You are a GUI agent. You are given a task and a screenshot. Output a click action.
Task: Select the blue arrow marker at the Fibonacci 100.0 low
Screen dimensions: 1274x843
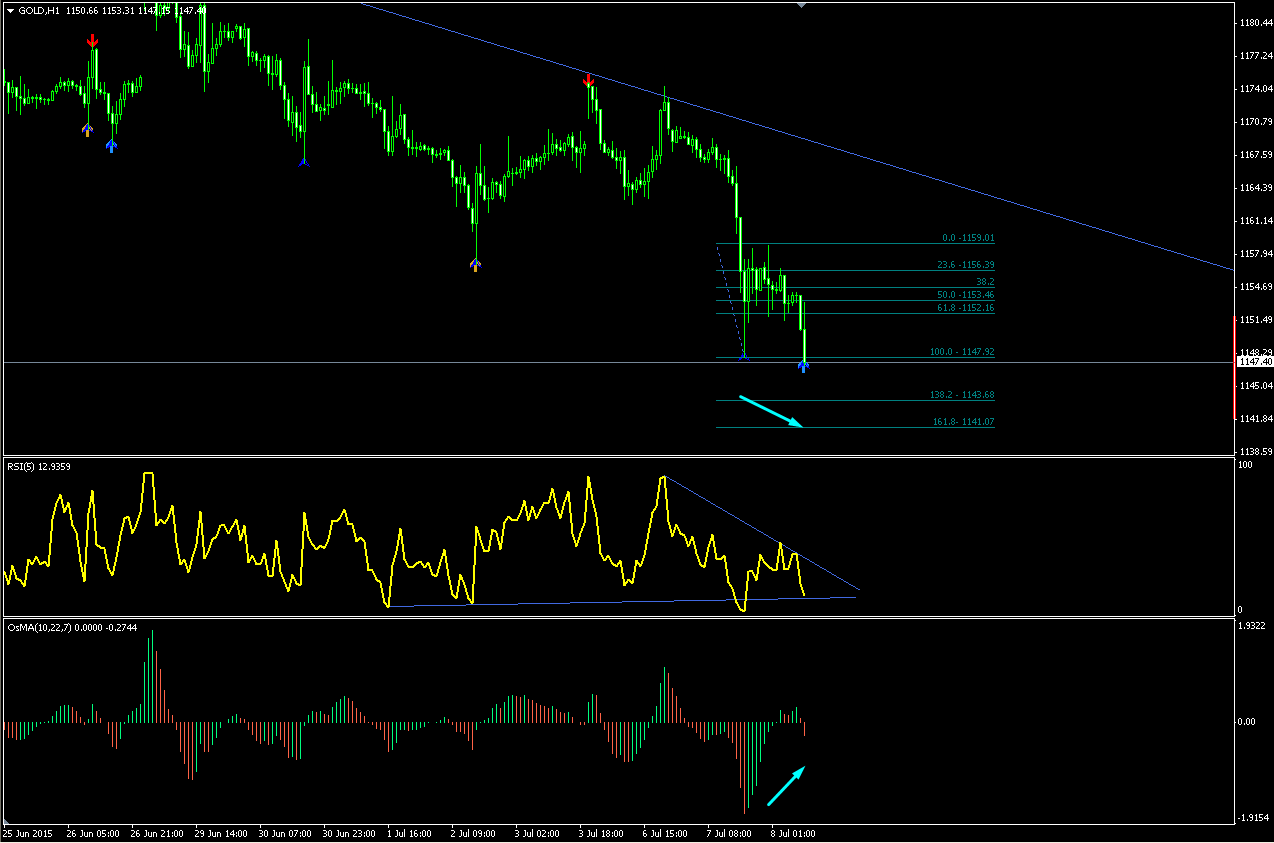pyautogui.click(x=743, y=357)
